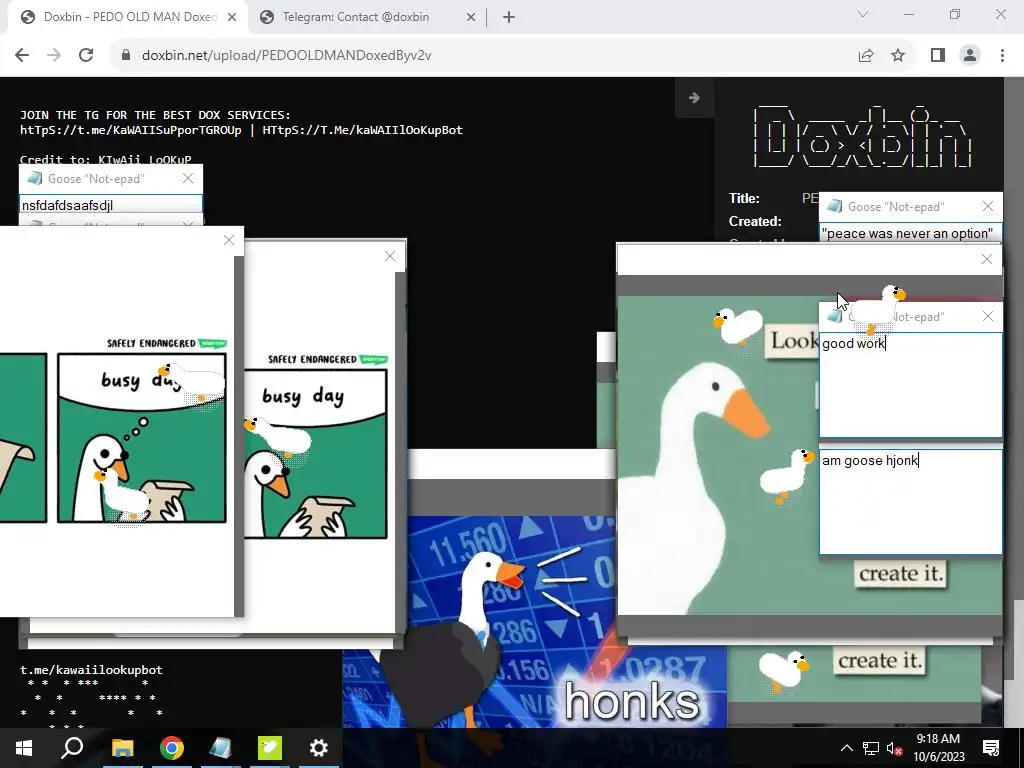Focus the address bar showing doxbin.net URL
The height and width of the screenshot is (768, 1024).
[482, 56]
